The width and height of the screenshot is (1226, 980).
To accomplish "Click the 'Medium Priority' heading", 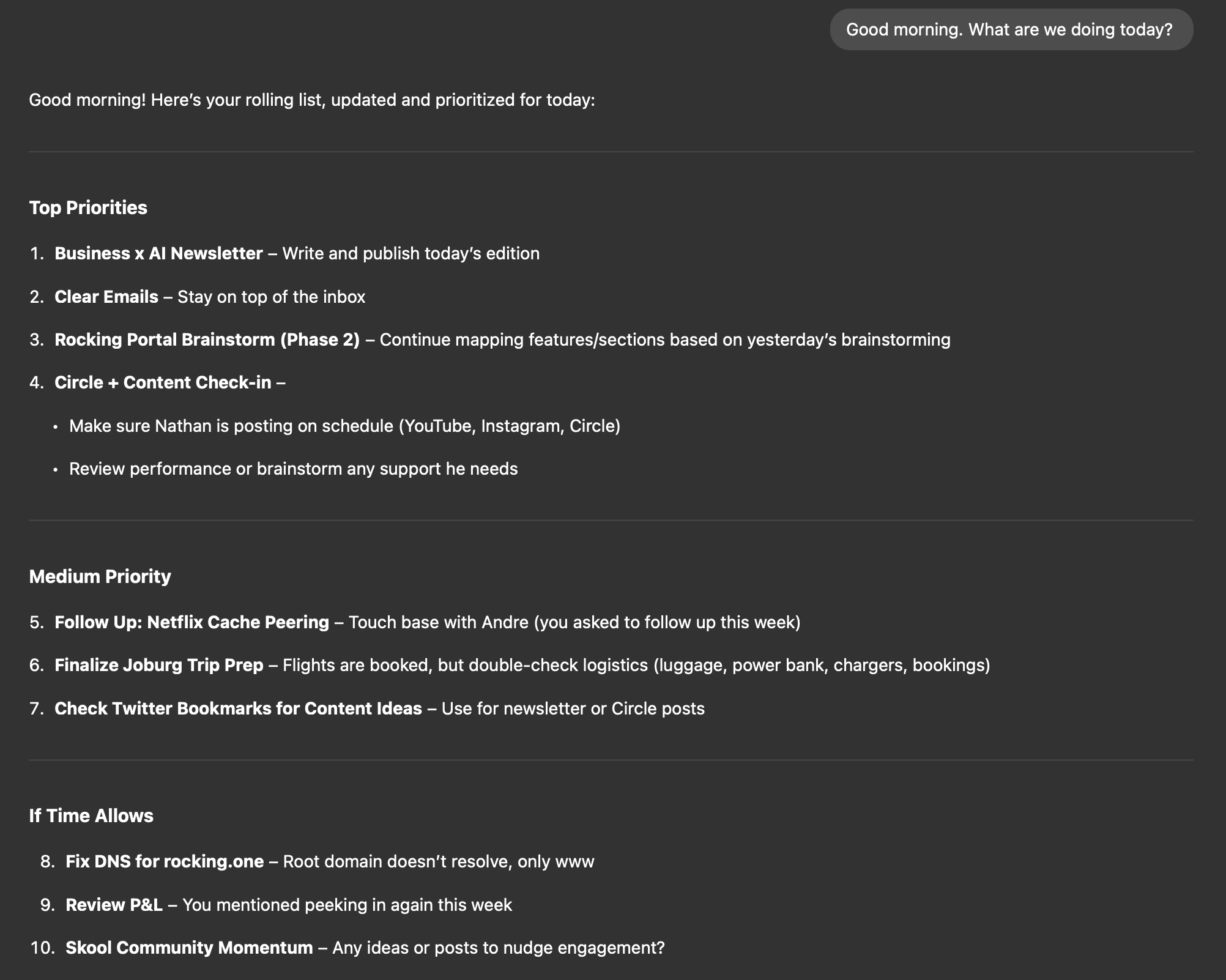I will 100,576.
